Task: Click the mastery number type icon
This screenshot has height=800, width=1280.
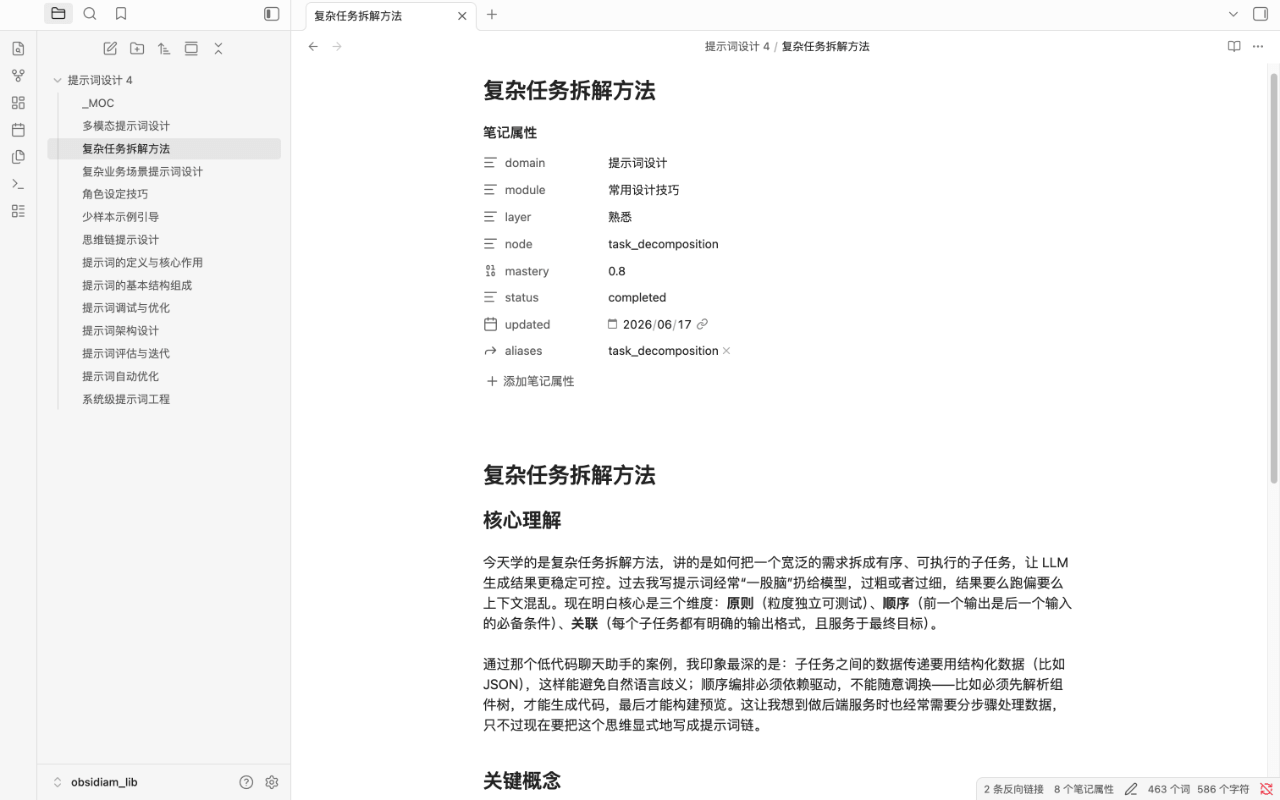Action: pos(490,271)
